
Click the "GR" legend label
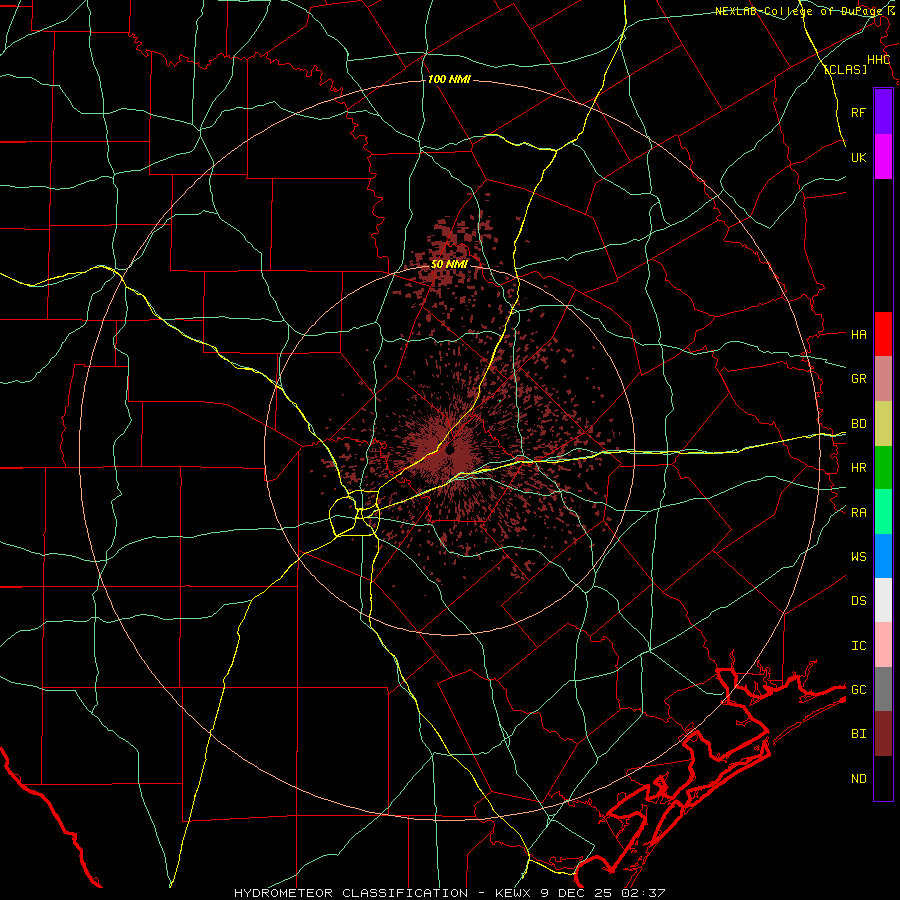858,379
